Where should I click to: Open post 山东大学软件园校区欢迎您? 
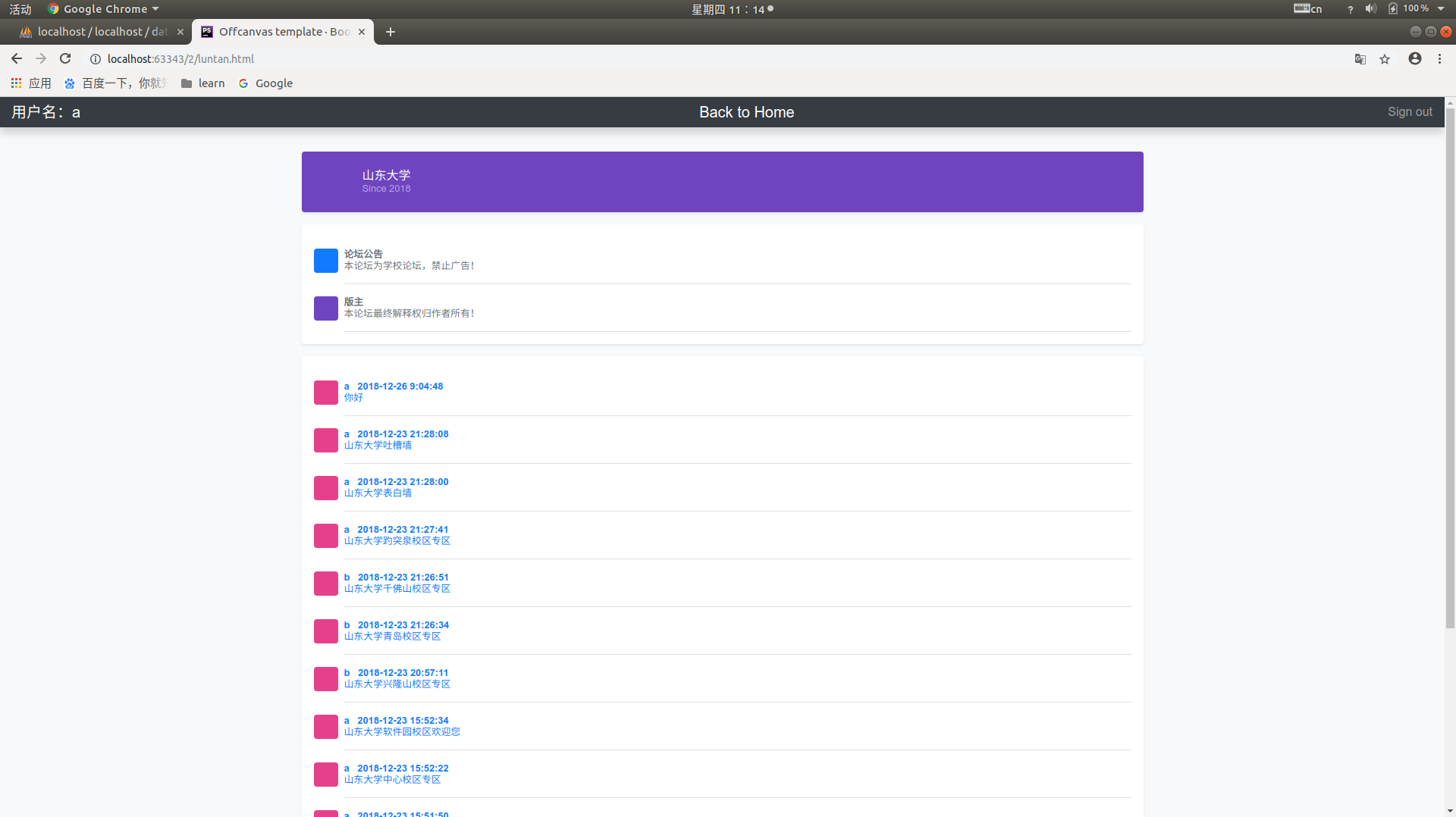[402, 732]
